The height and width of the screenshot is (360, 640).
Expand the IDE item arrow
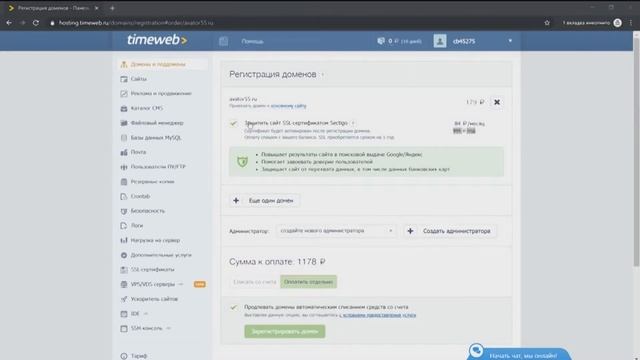point(146,314)
